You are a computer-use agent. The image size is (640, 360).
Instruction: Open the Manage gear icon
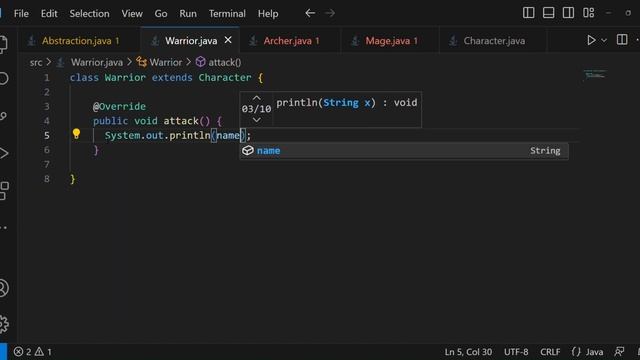[x=4, y=324]
